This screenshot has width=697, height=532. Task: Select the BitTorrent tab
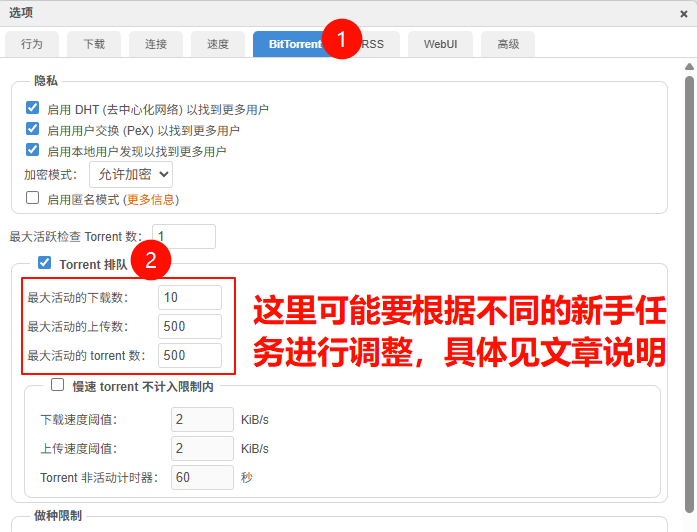pos(295,44)
